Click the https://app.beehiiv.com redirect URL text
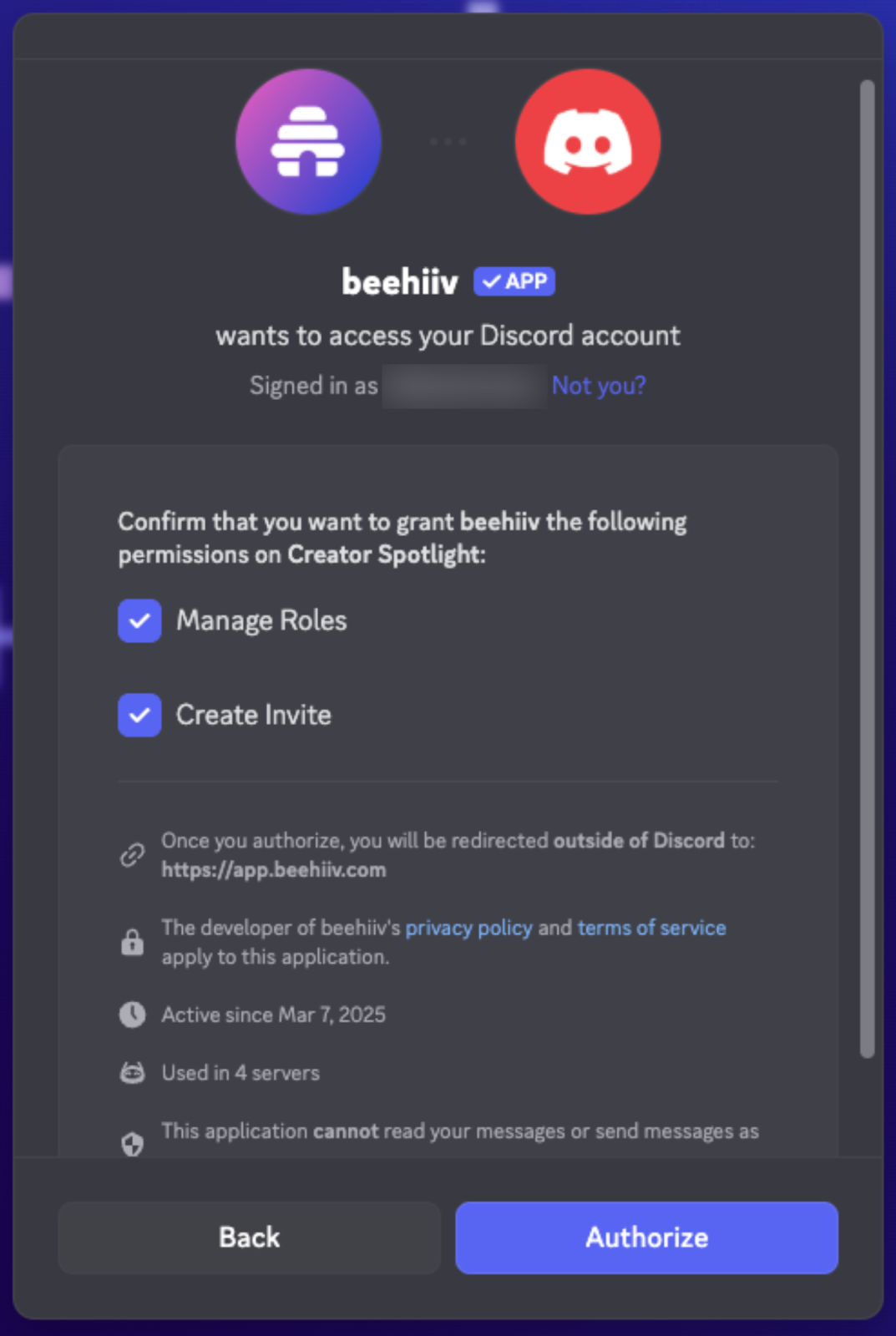Screen dimensions: 896x1336 click(x=274, y=870)
